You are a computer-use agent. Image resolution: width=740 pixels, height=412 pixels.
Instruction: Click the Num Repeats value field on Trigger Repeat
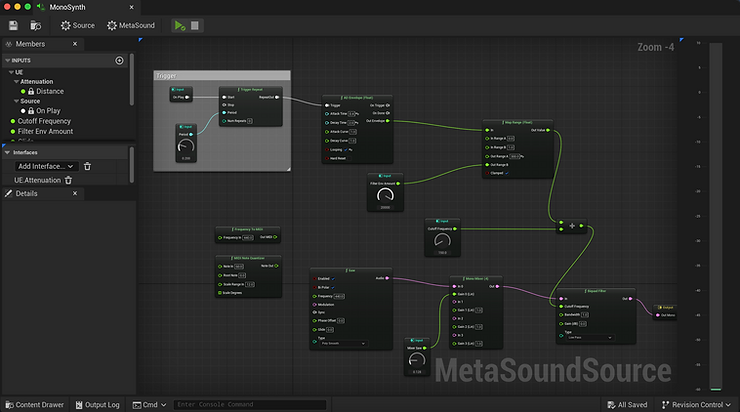pos(250,121)
